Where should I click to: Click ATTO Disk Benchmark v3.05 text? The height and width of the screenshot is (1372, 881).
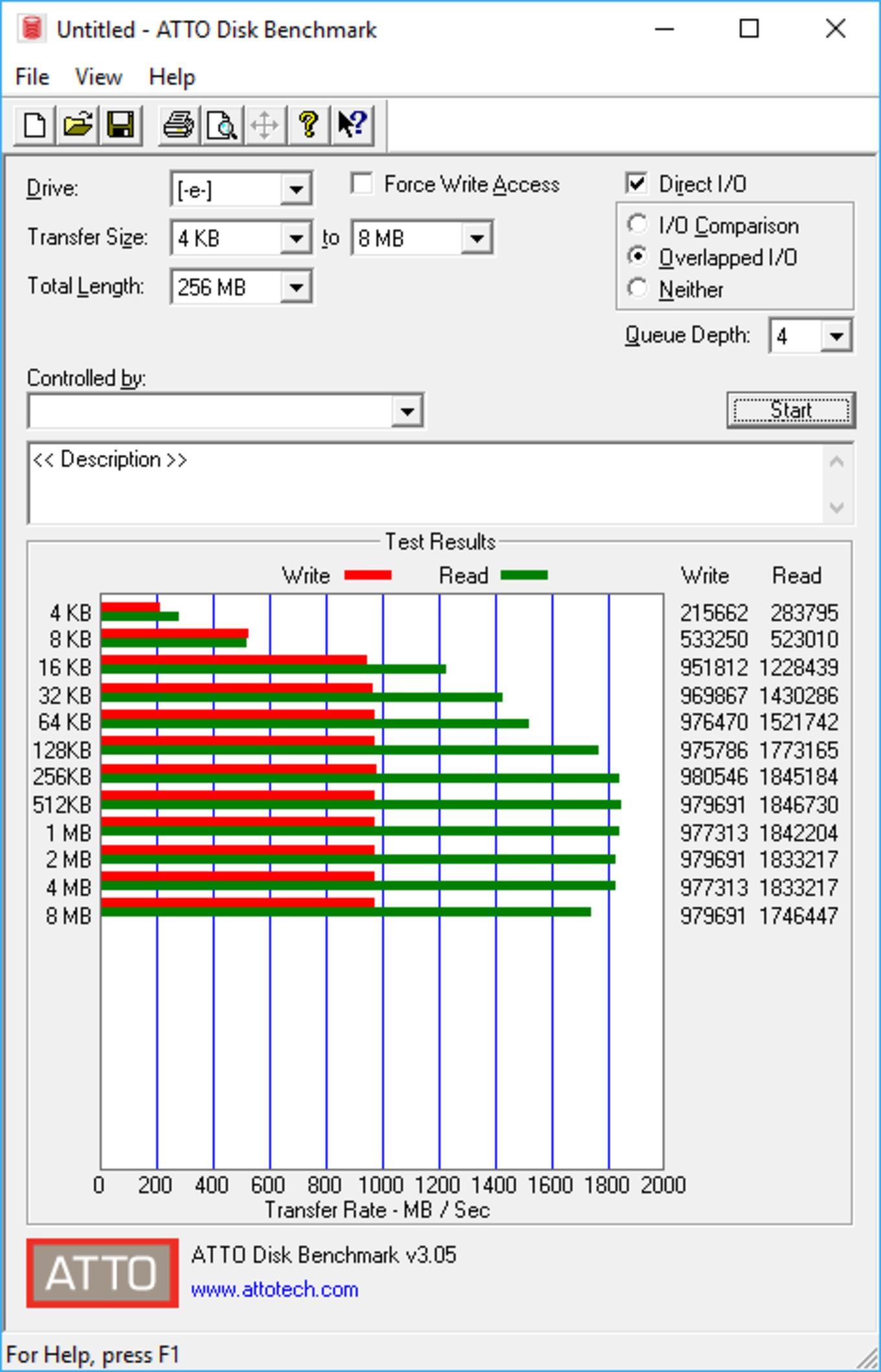tap(324, 1255)
